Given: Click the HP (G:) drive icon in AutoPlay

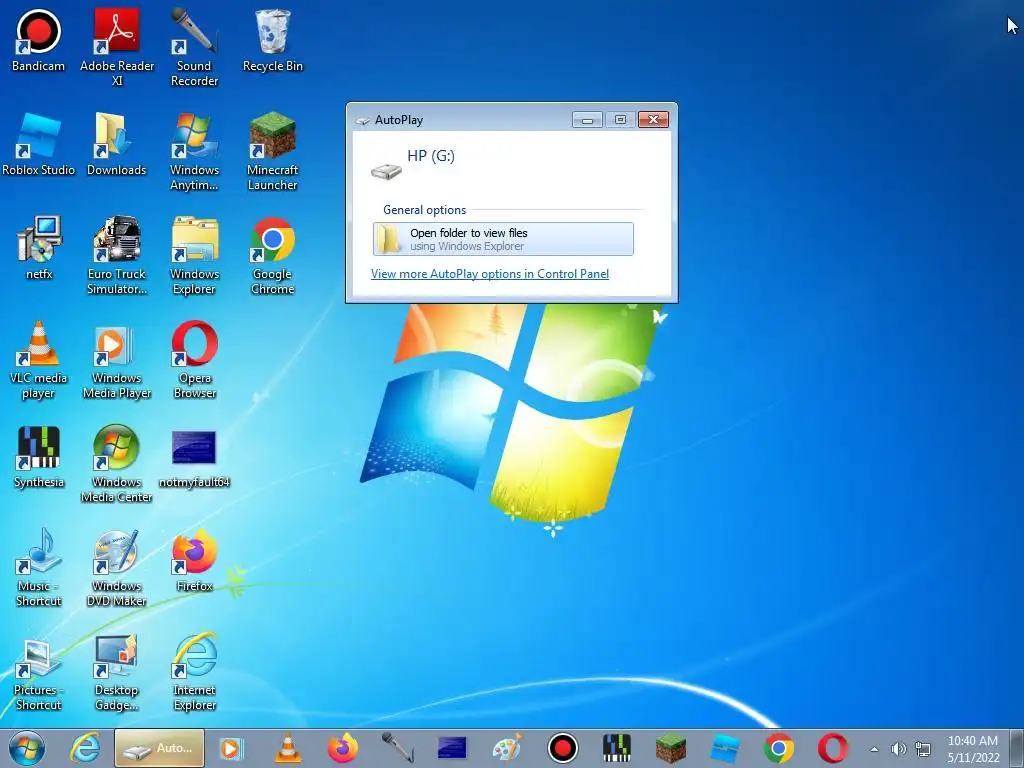Looking at the screenshot, I should 386,171.
